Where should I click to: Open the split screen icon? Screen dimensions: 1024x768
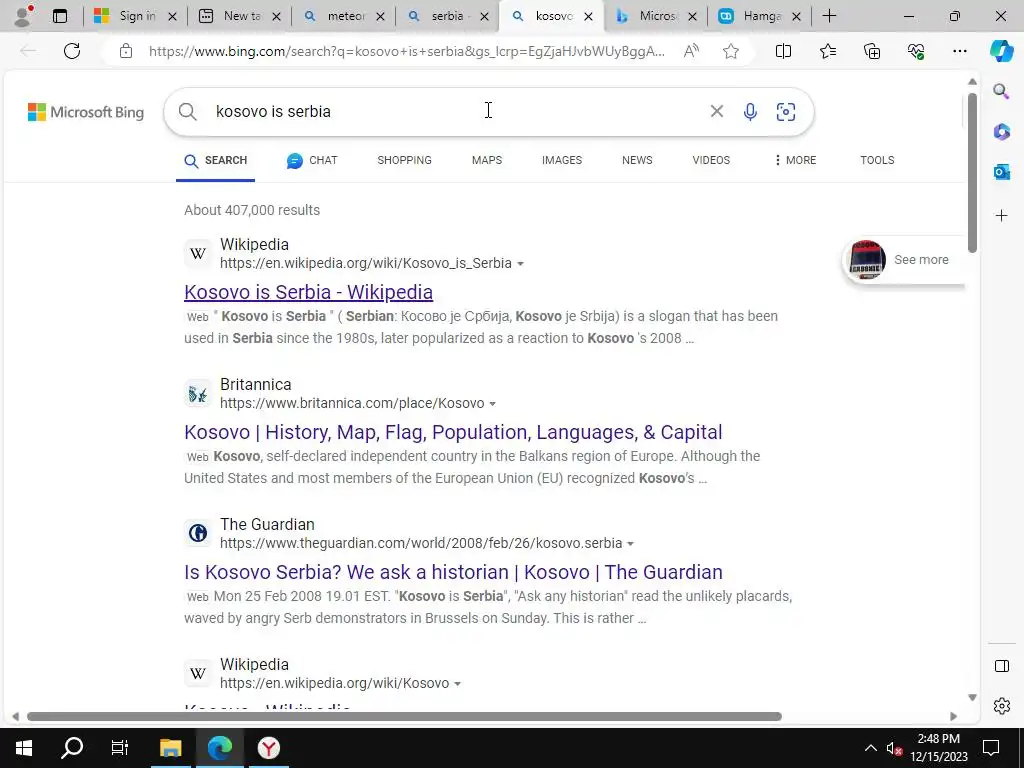click(783, 51)
